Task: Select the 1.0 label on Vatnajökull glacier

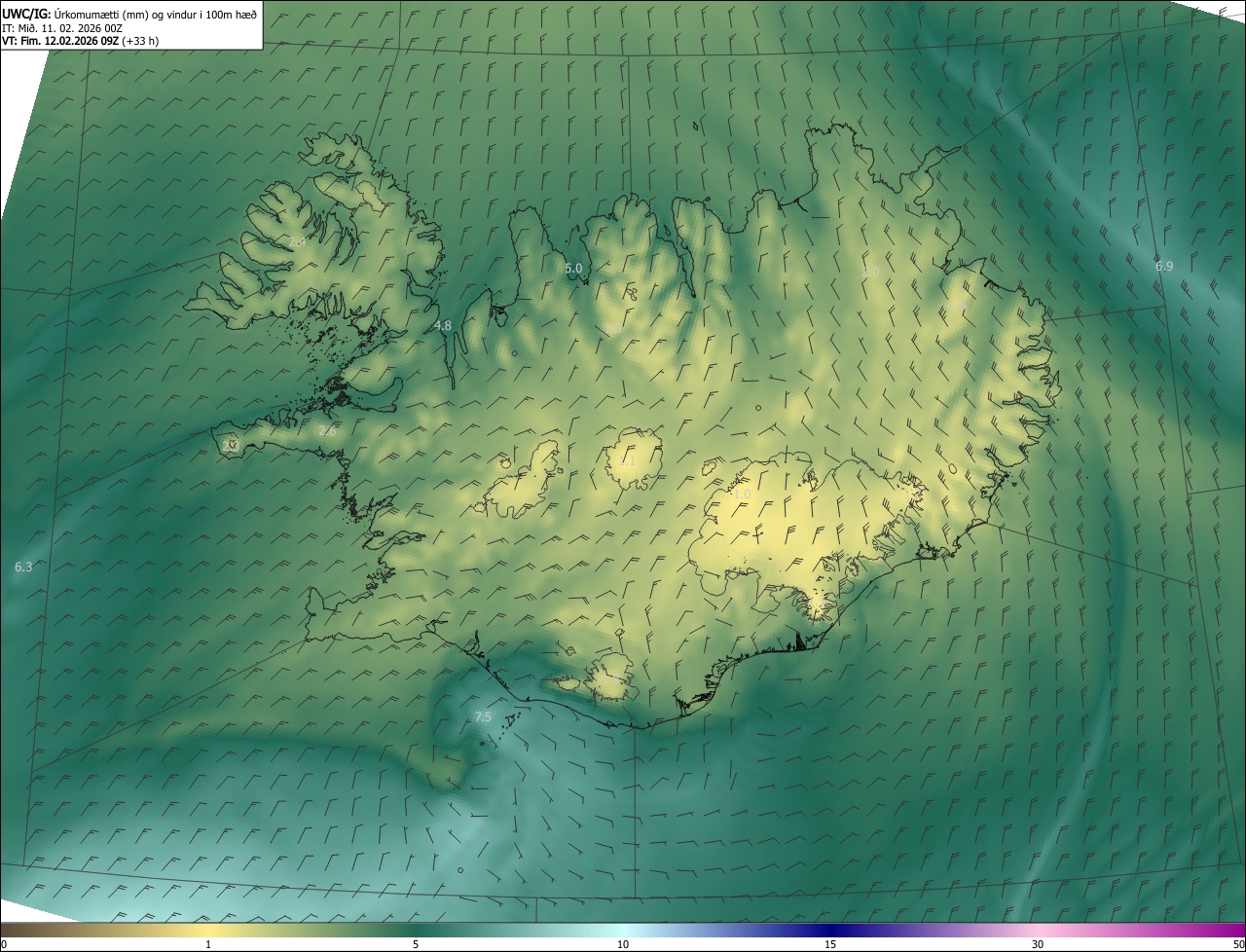Action: point(742,494)
